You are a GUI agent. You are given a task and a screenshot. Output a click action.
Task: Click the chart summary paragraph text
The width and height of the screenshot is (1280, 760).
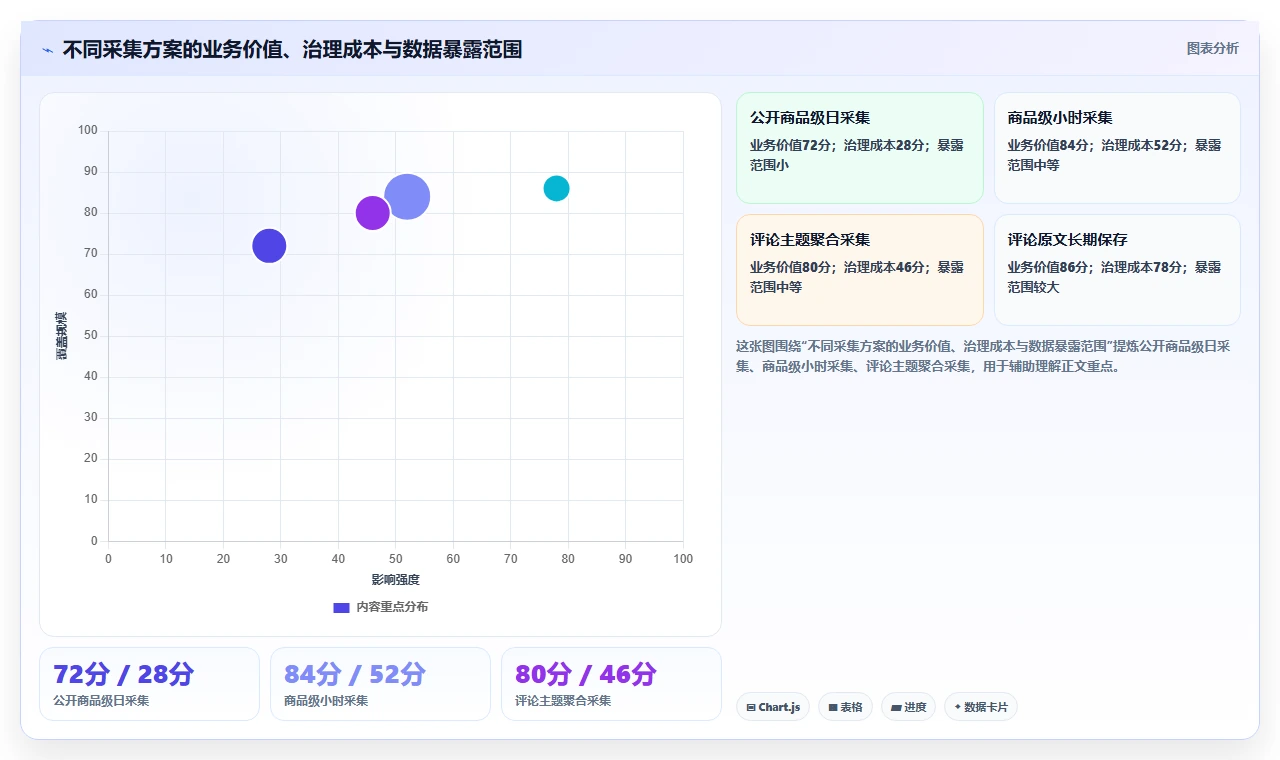[983, 356]
